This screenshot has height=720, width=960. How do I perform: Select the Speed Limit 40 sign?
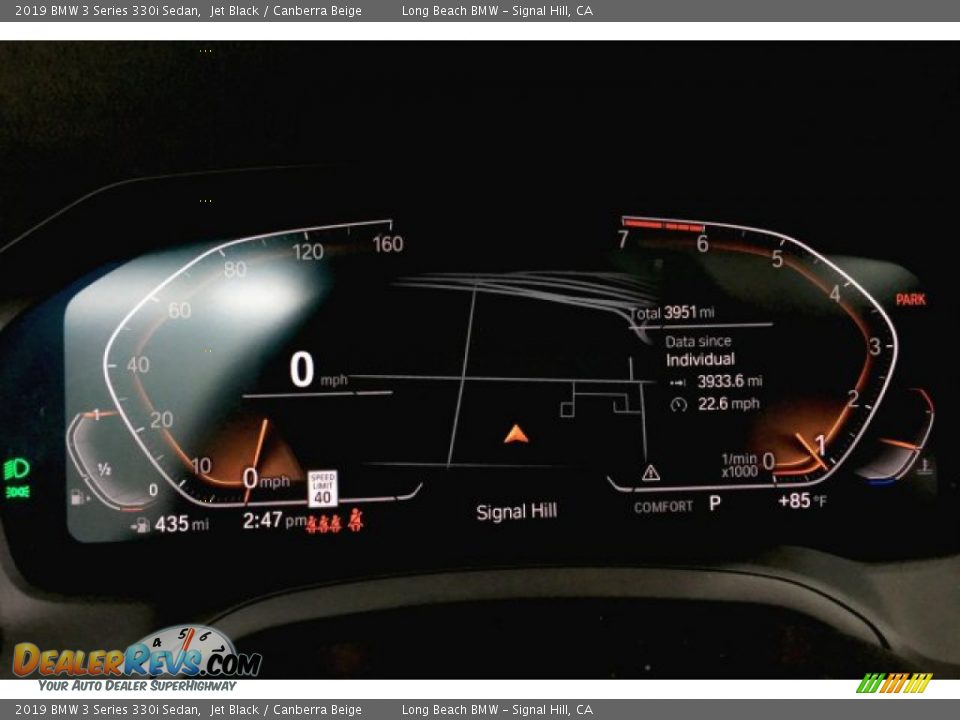point(322,489)
